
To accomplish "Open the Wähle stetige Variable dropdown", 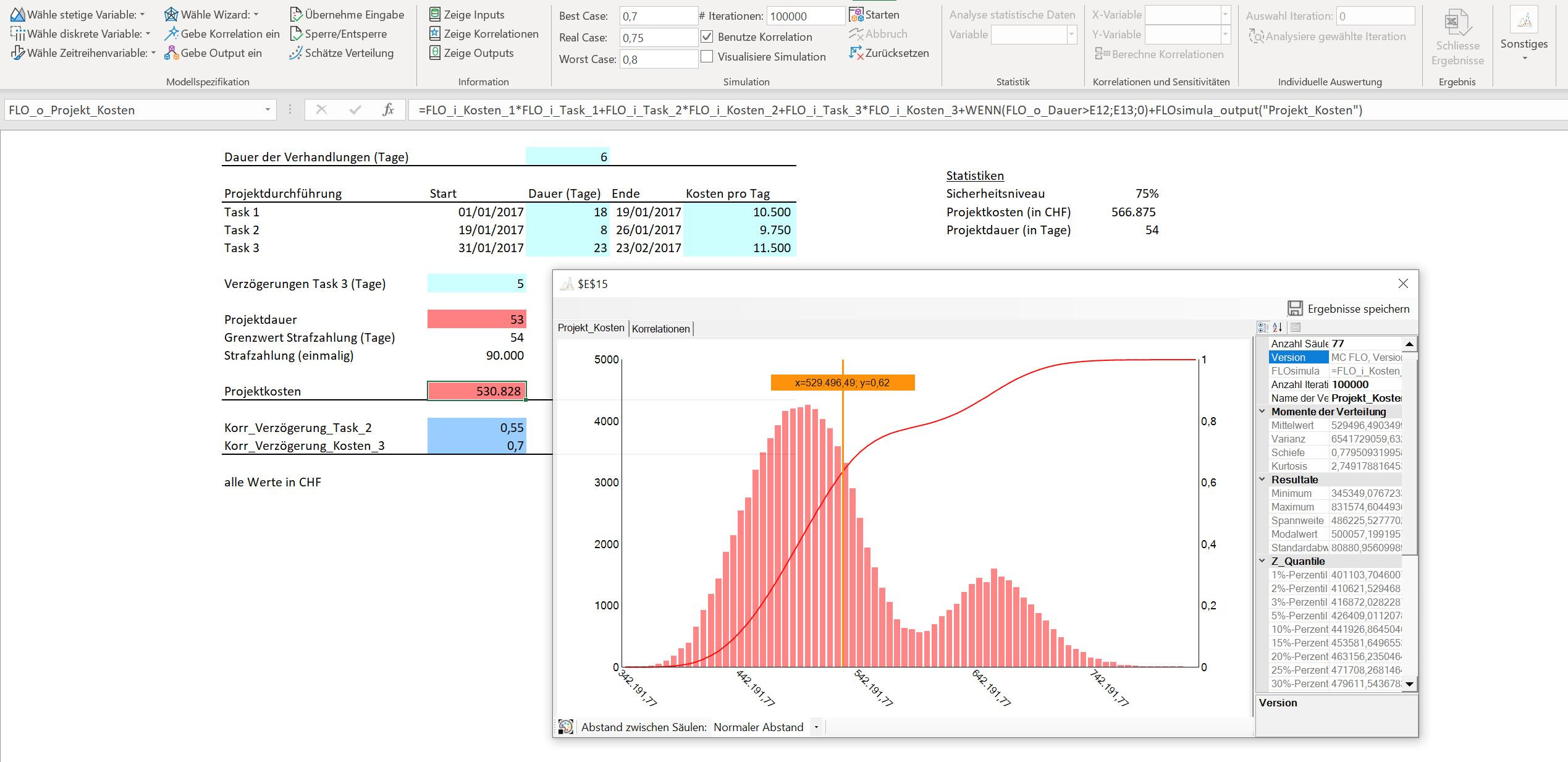I will pyautogui.click(x=143, y=15).
